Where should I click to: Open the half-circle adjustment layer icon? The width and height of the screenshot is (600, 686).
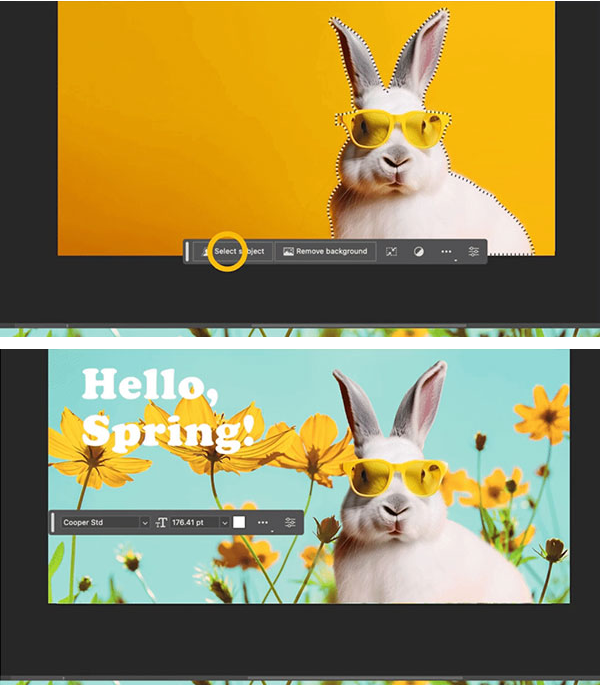(419, 252)
